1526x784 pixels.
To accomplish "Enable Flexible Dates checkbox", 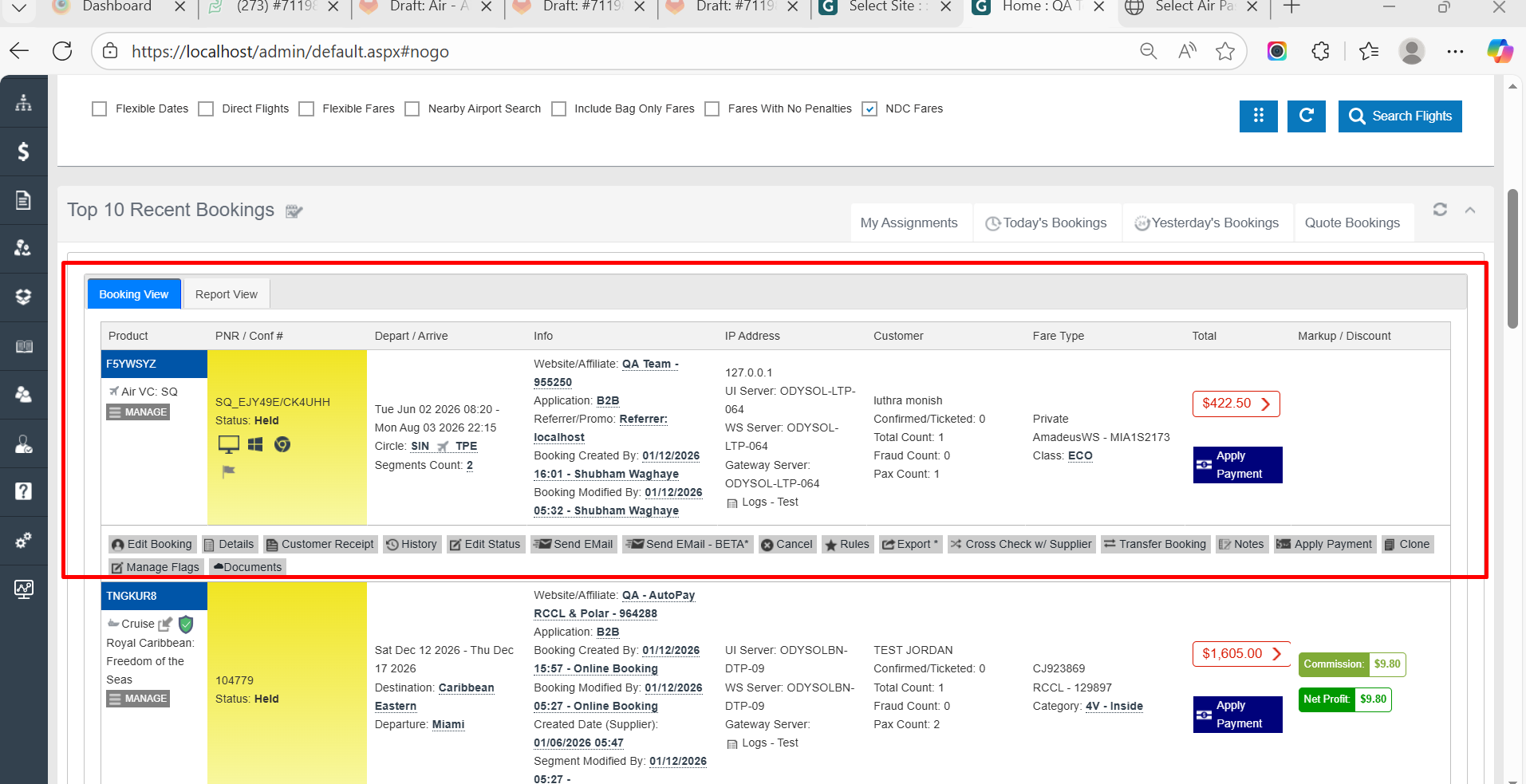I will (x=100, y=109).
